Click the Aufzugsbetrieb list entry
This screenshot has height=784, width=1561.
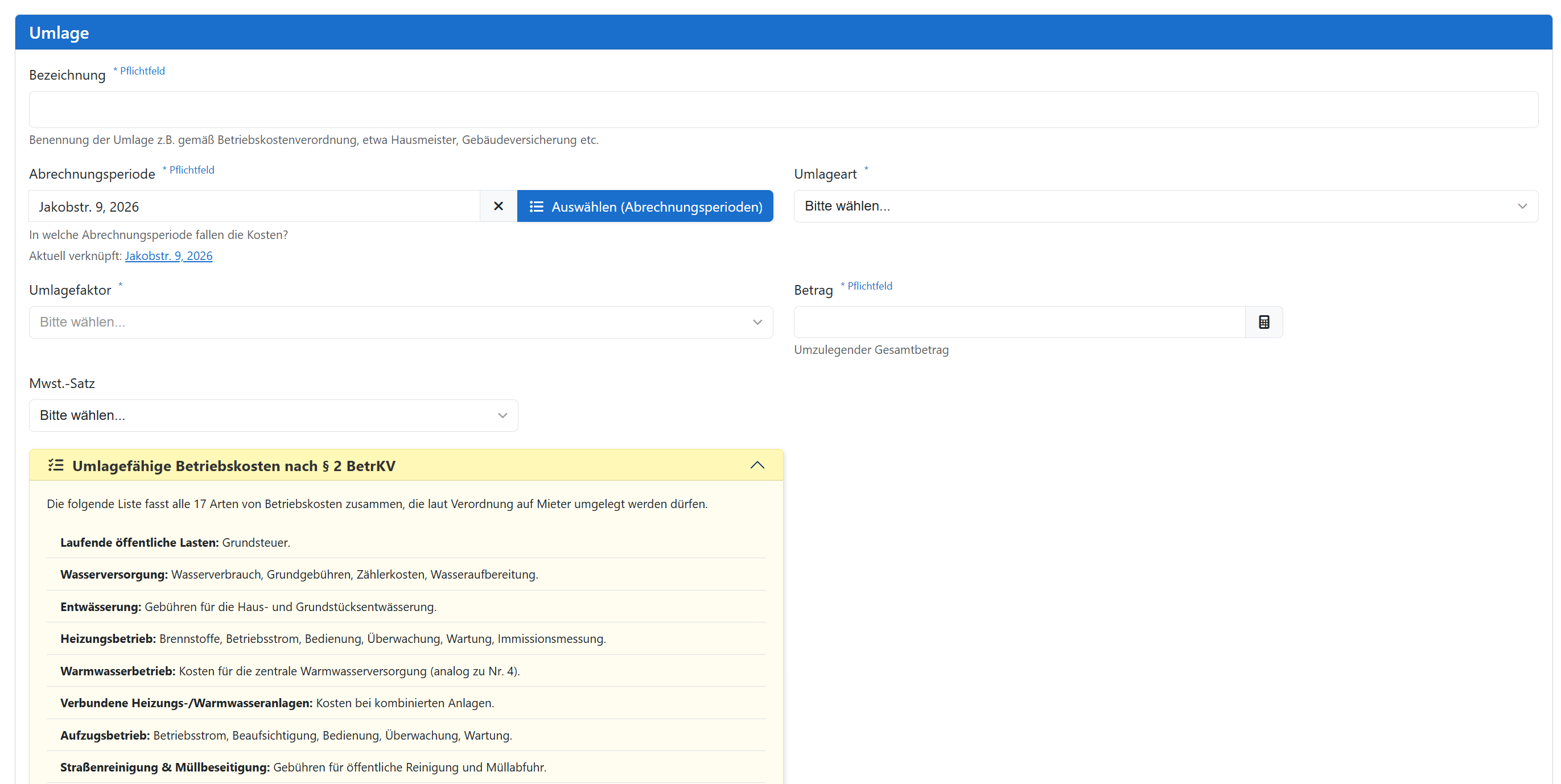pyautogui.click(x=286, y=736)
